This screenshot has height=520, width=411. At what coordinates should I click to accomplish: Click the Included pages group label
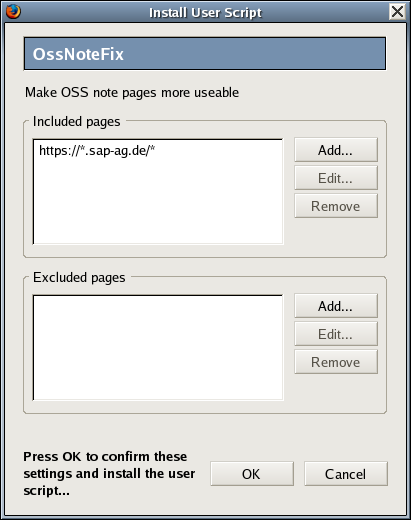[76, 122]
